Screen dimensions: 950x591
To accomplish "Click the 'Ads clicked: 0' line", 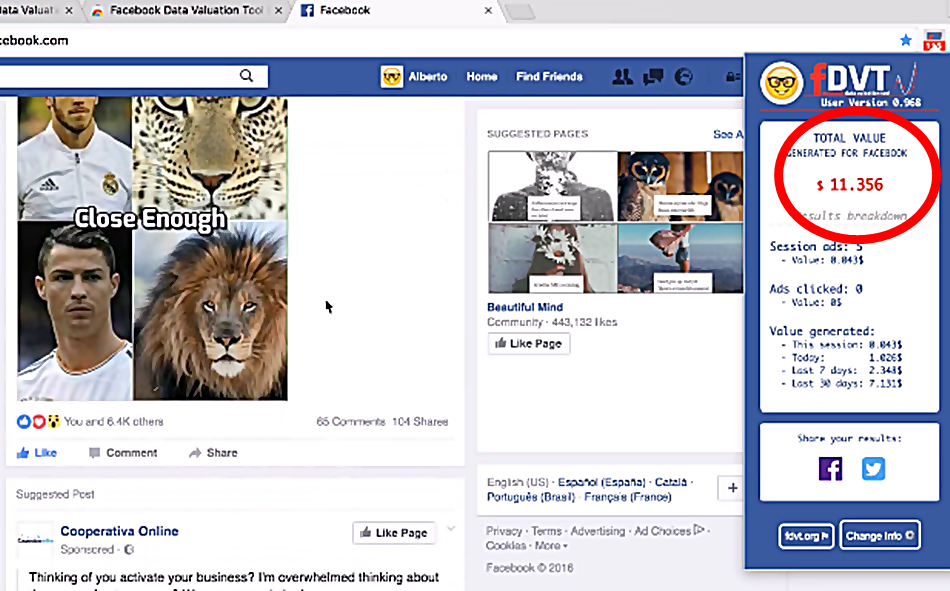I will tap(815, 289).
